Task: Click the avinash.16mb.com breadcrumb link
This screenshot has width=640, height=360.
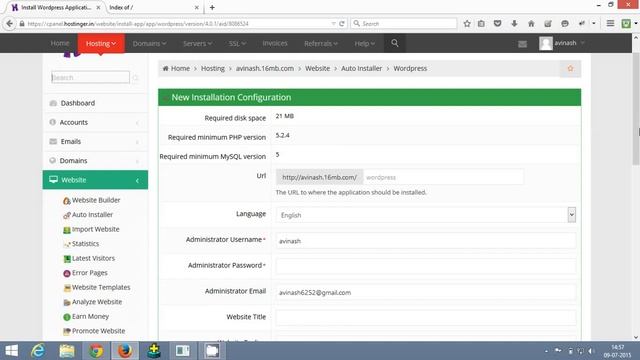Action: 264,69
